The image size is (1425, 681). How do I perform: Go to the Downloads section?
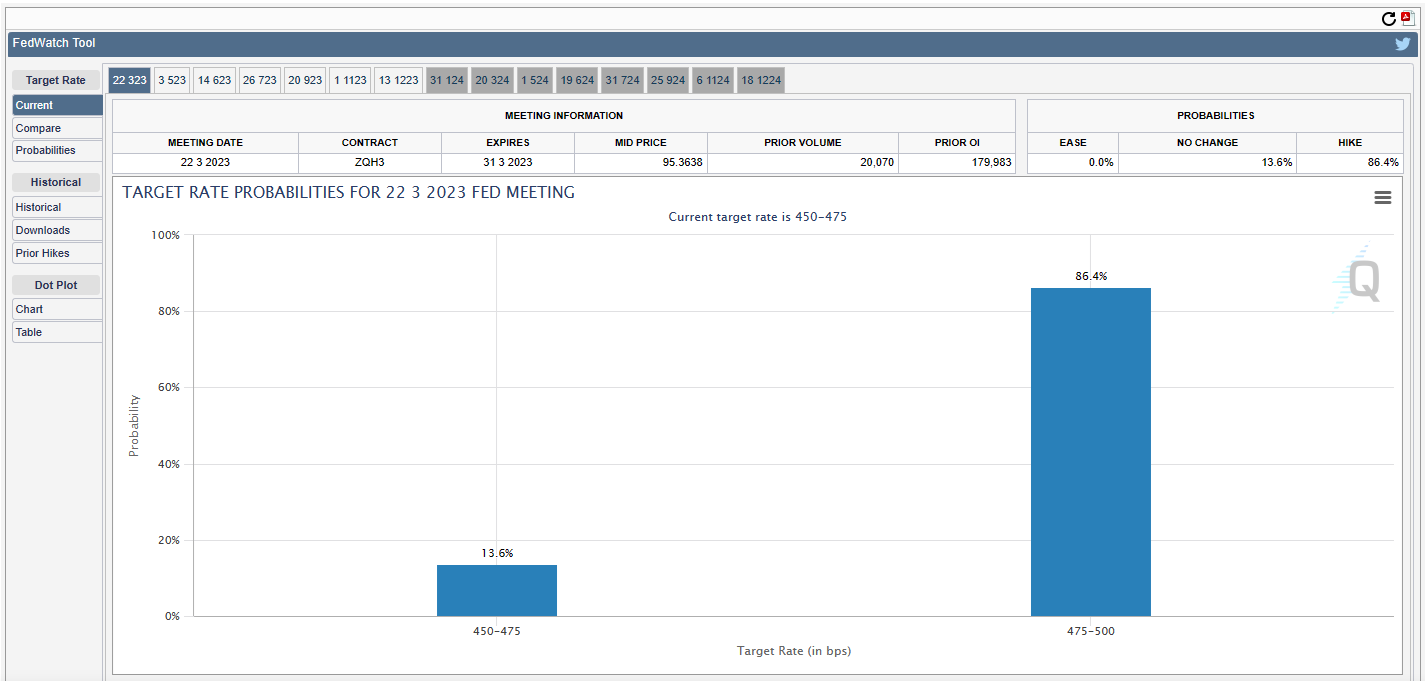[x=57, y=230]
